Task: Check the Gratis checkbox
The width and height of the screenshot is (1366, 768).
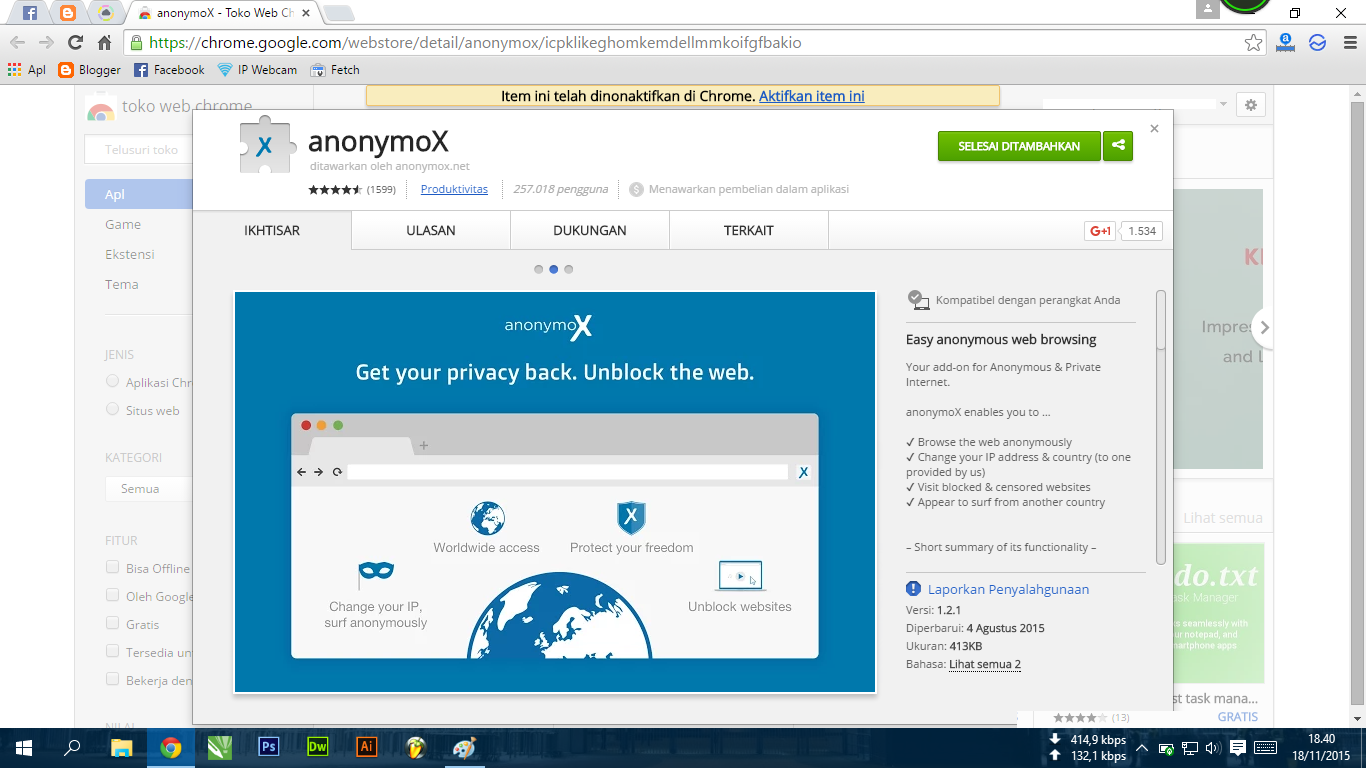Action: pos(112,623)
